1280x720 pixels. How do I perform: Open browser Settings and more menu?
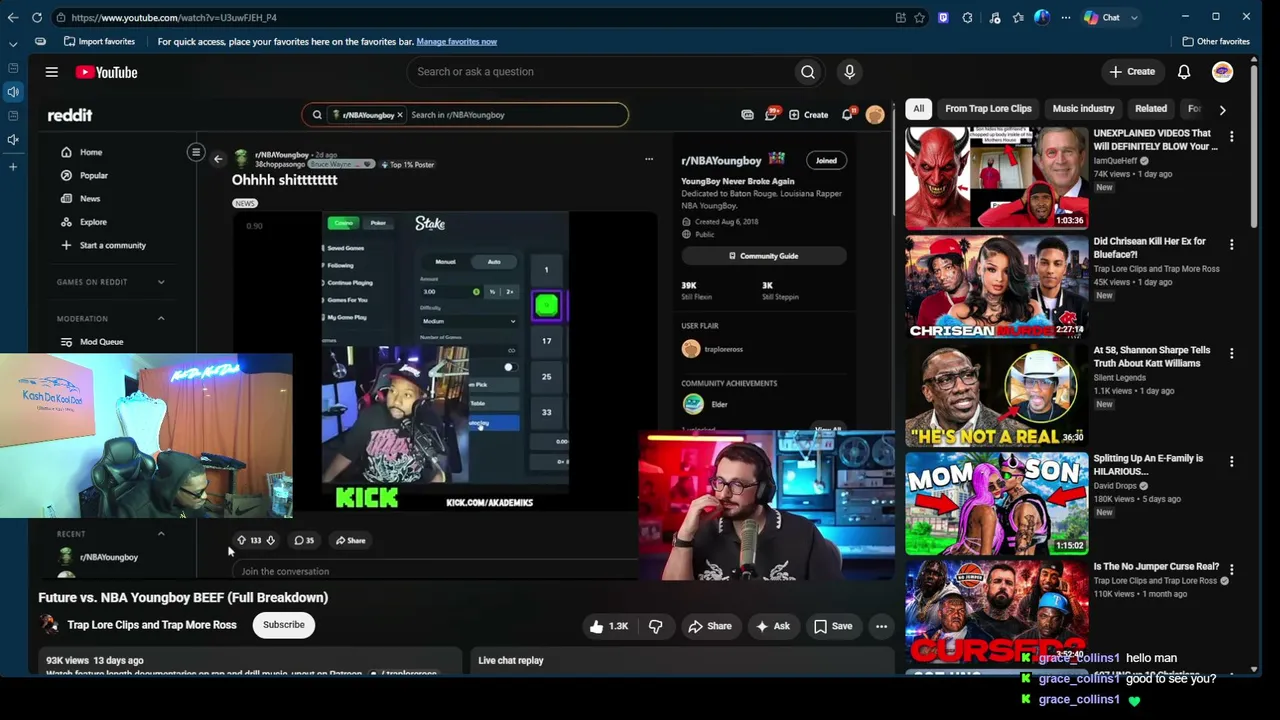pyautogui.click(x=1066, y=17)
